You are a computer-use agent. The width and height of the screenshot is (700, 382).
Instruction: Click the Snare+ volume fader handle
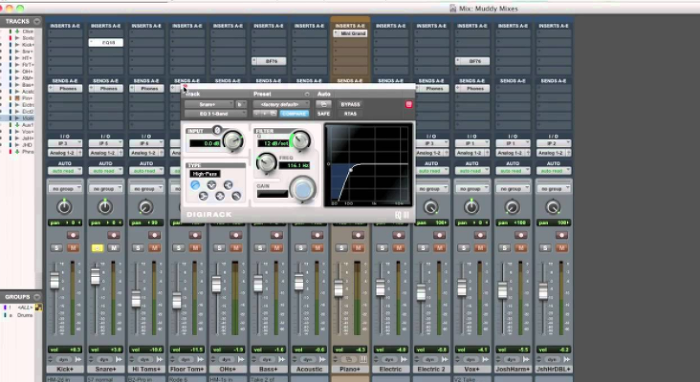95,276
